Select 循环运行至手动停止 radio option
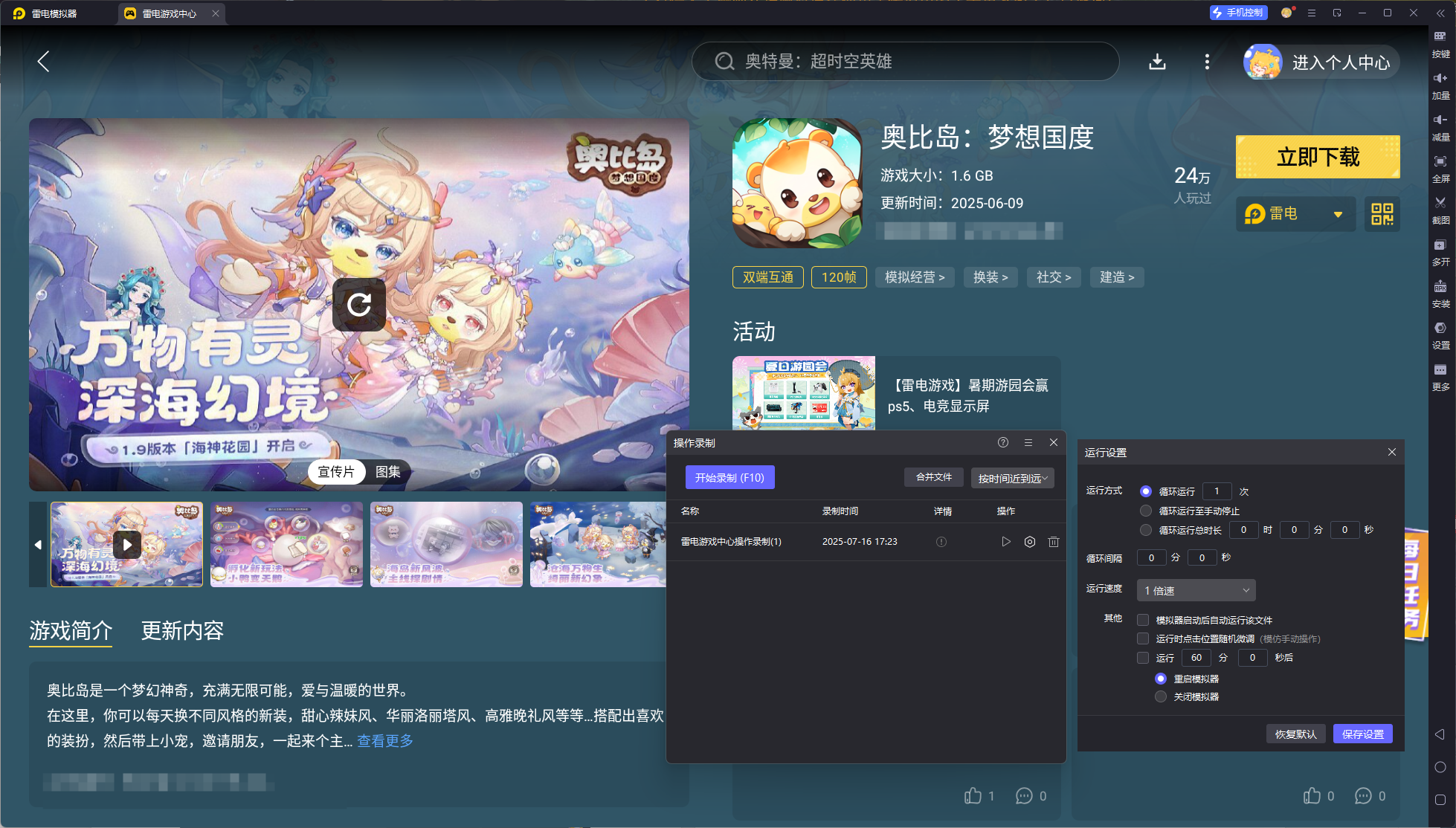The height and width of the screenshot is (828, 1456). [x=1146, y=511]
